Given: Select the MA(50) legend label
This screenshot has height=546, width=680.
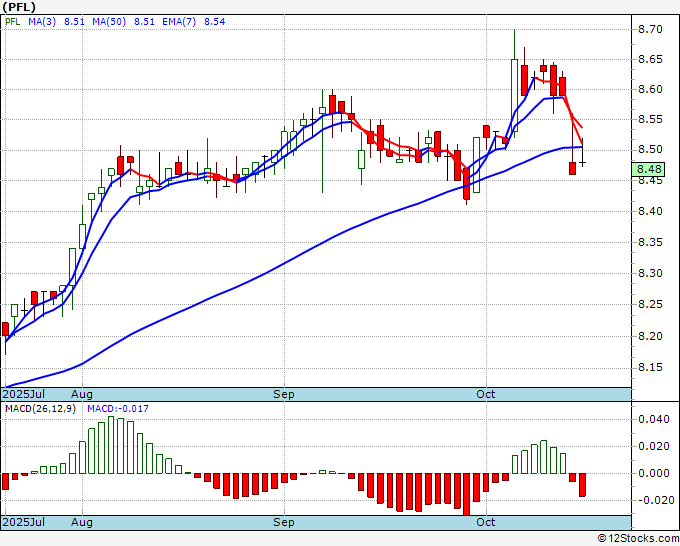Looking at the screenshot, I should pyautogui.click(x=109, y=21).
